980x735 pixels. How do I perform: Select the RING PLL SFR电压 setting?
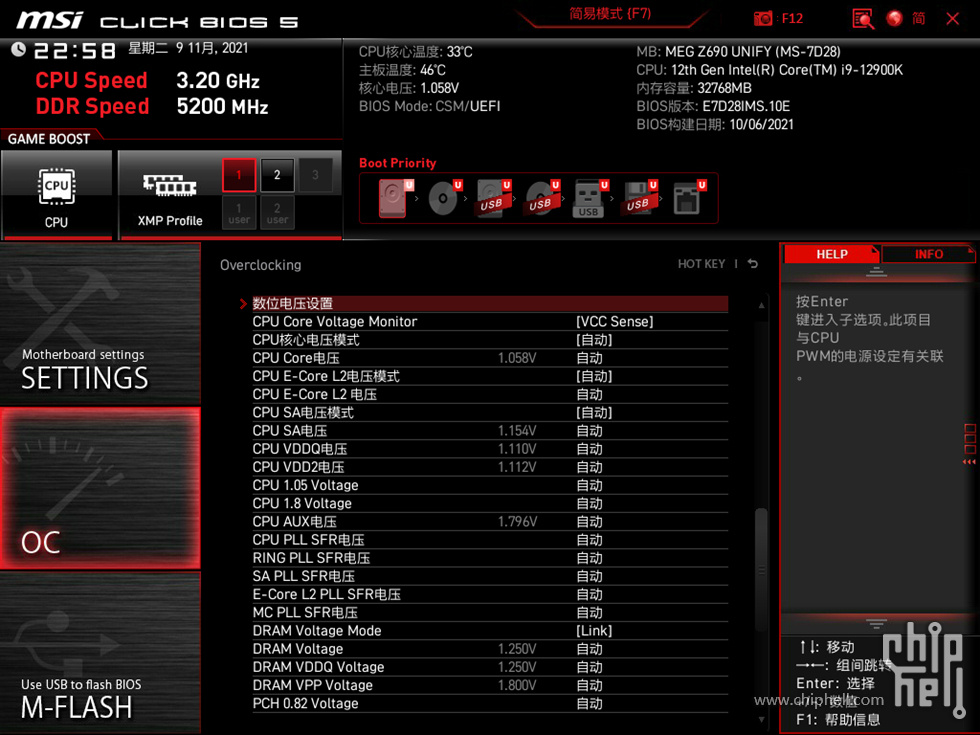coord(490,557)
